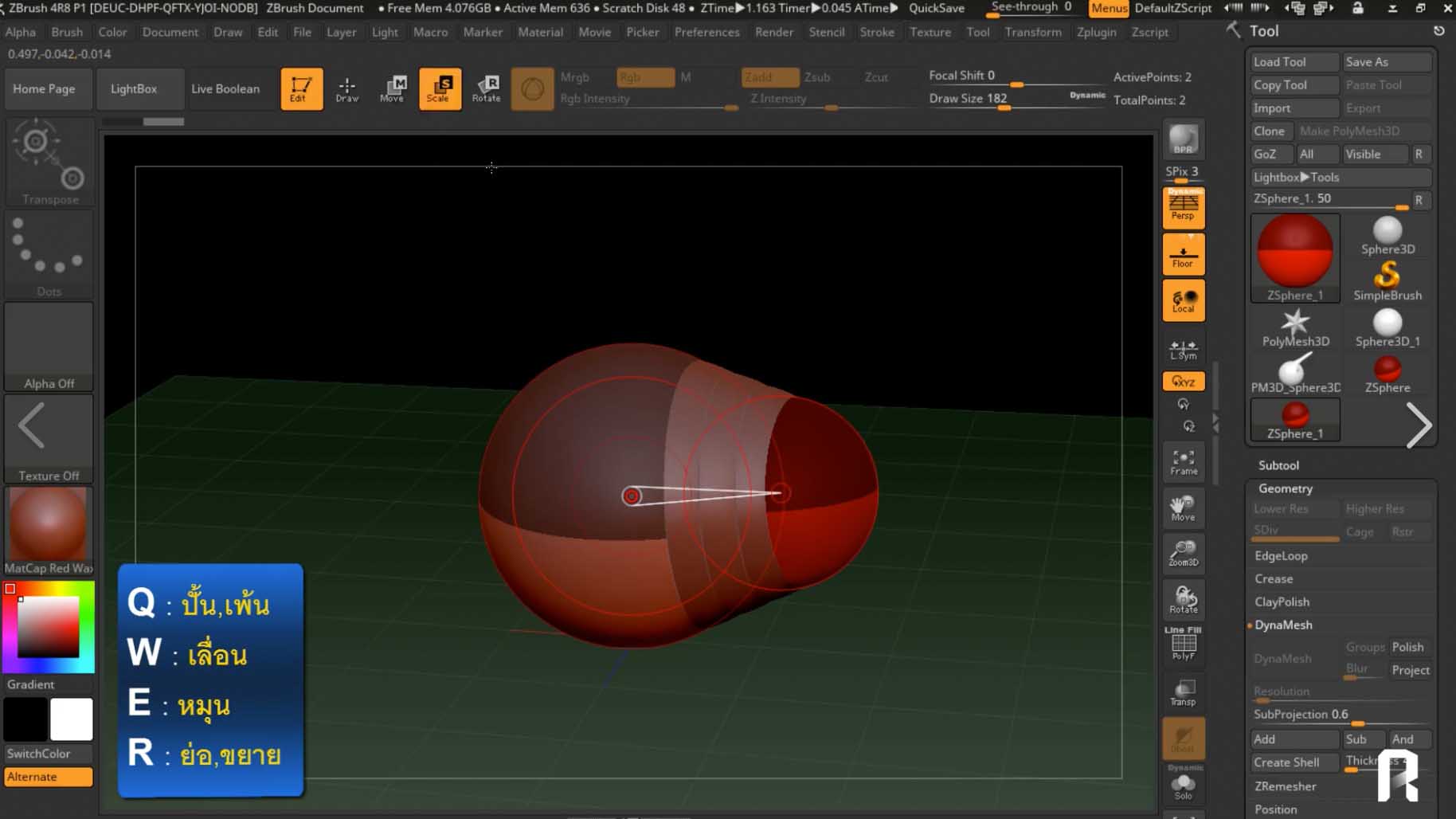Select the PolyF Line Fill icon

point(1183,645)
